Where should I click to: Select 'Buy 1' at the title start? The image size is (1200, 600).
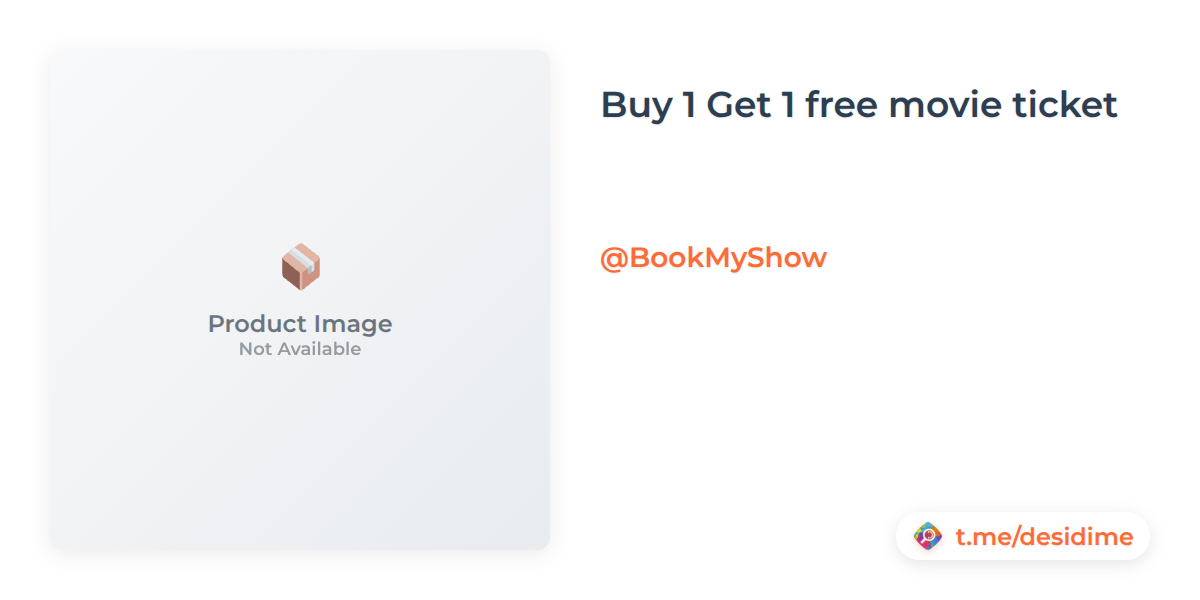point(649,104)
